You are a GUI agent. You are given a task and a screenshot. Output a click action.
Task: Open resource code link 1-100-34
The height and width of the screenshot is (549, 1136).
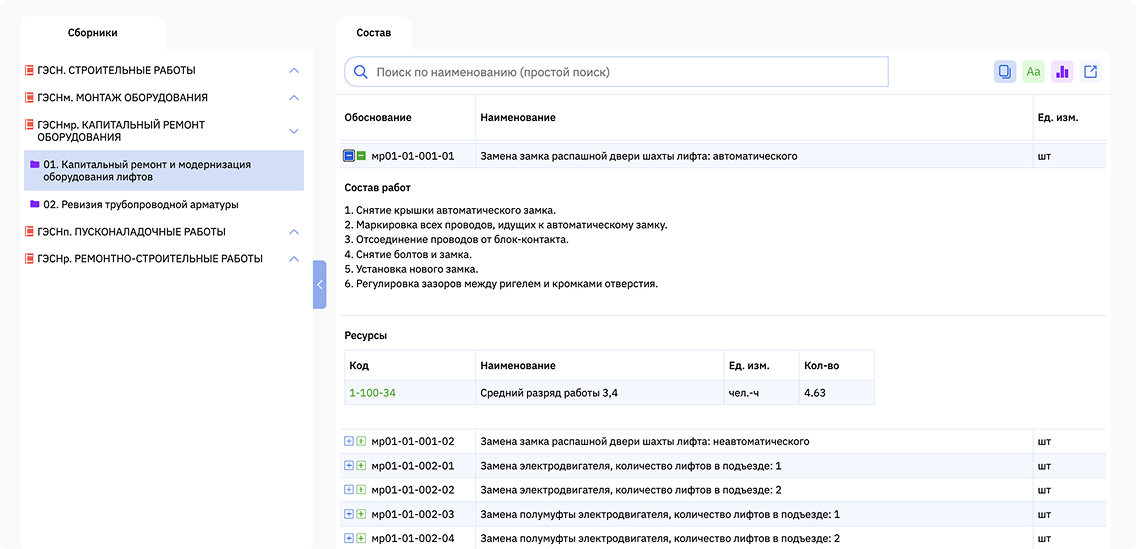tap(372, 393)
